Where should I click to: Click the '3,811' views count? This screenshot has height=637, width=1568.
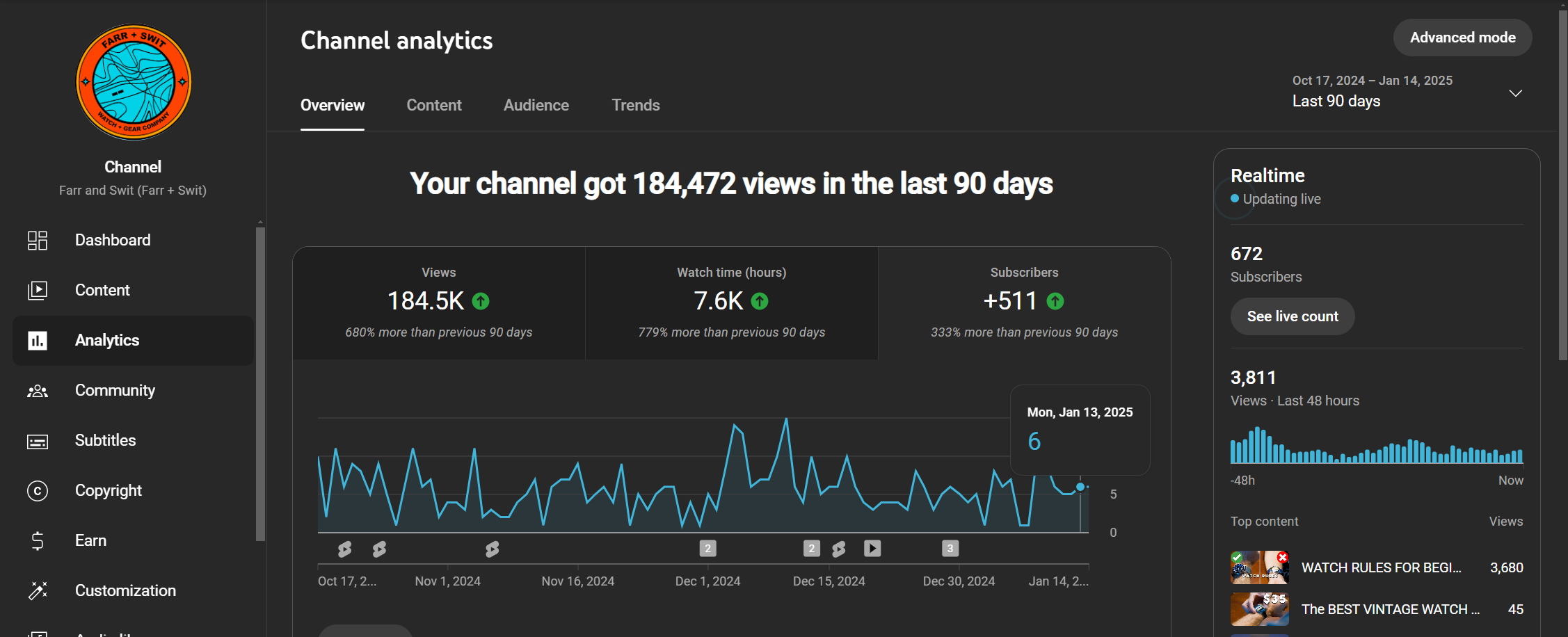click(x=1254, y=378)
